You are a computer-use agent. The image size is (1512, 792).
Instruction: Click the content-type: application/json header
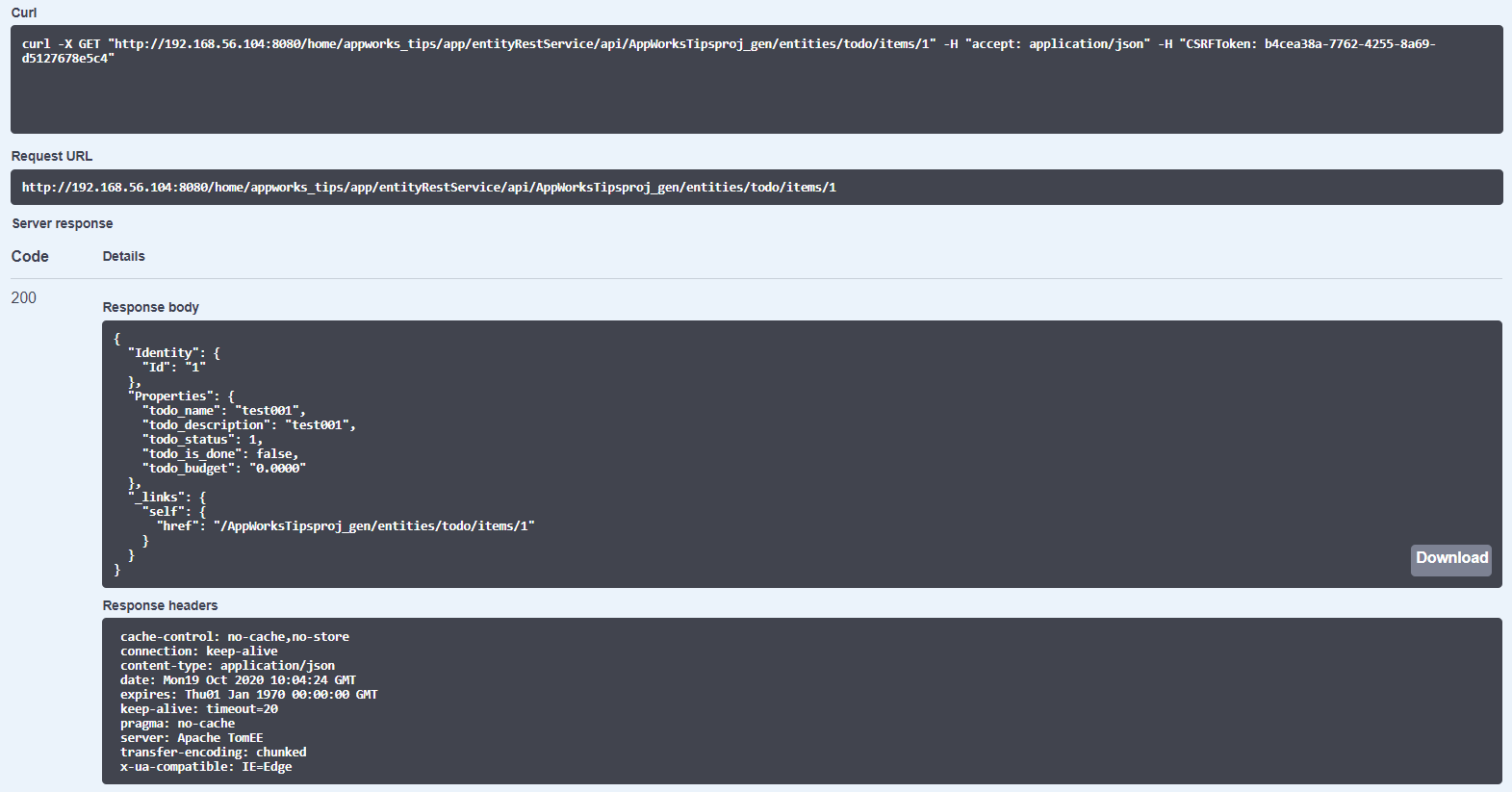pos(228,666)
